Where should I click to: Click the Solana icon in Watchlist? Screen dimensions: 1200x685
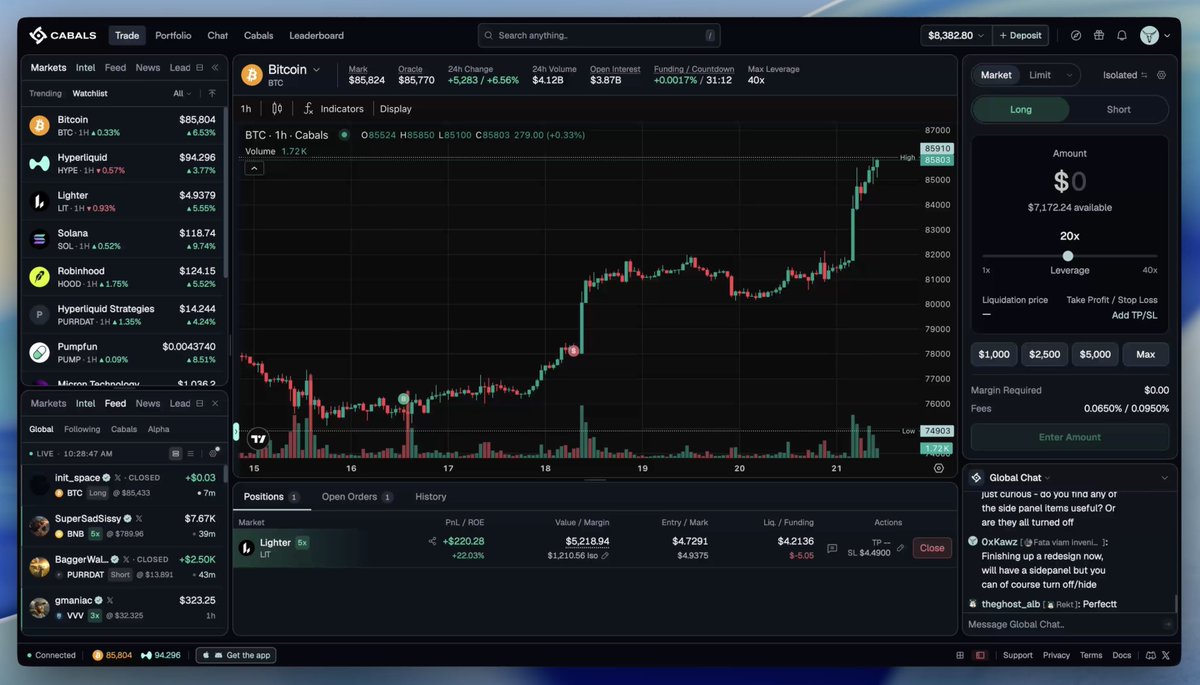click(39, 239)
